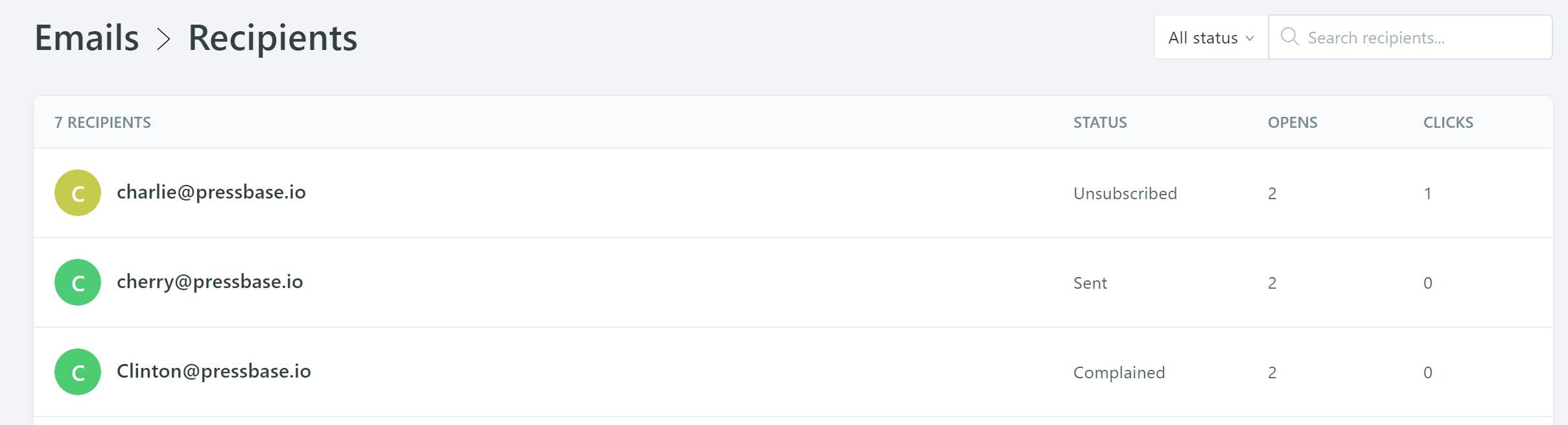
Task: Click the CLICKS column header
Action: pyautogui.click(x=1448, y=123)
